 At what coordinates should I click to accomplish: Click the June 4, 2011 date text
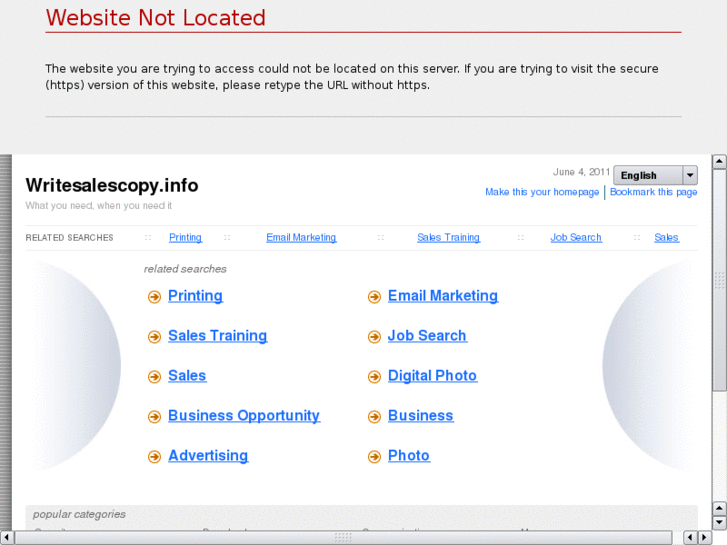coord(581,172)
